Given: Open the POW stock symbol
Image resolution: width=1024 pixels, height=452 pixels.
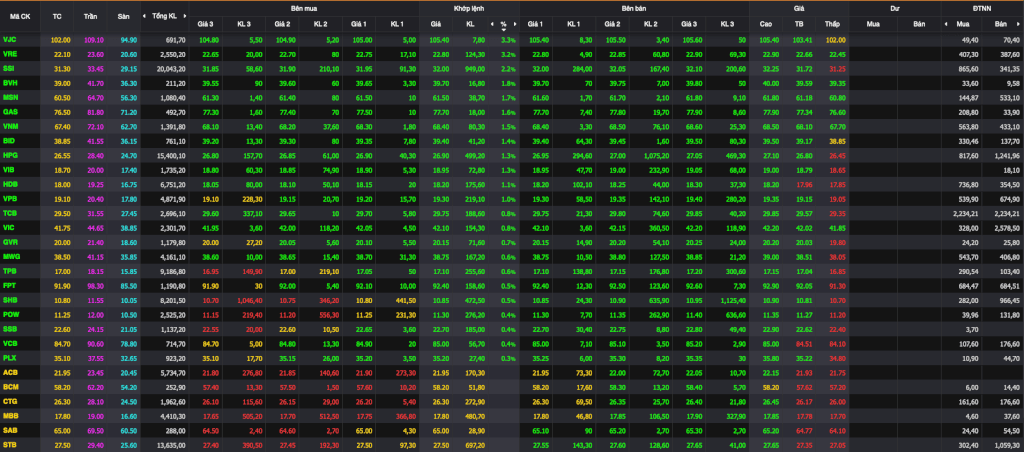Looking at the screenshot, I should (10, 314).
